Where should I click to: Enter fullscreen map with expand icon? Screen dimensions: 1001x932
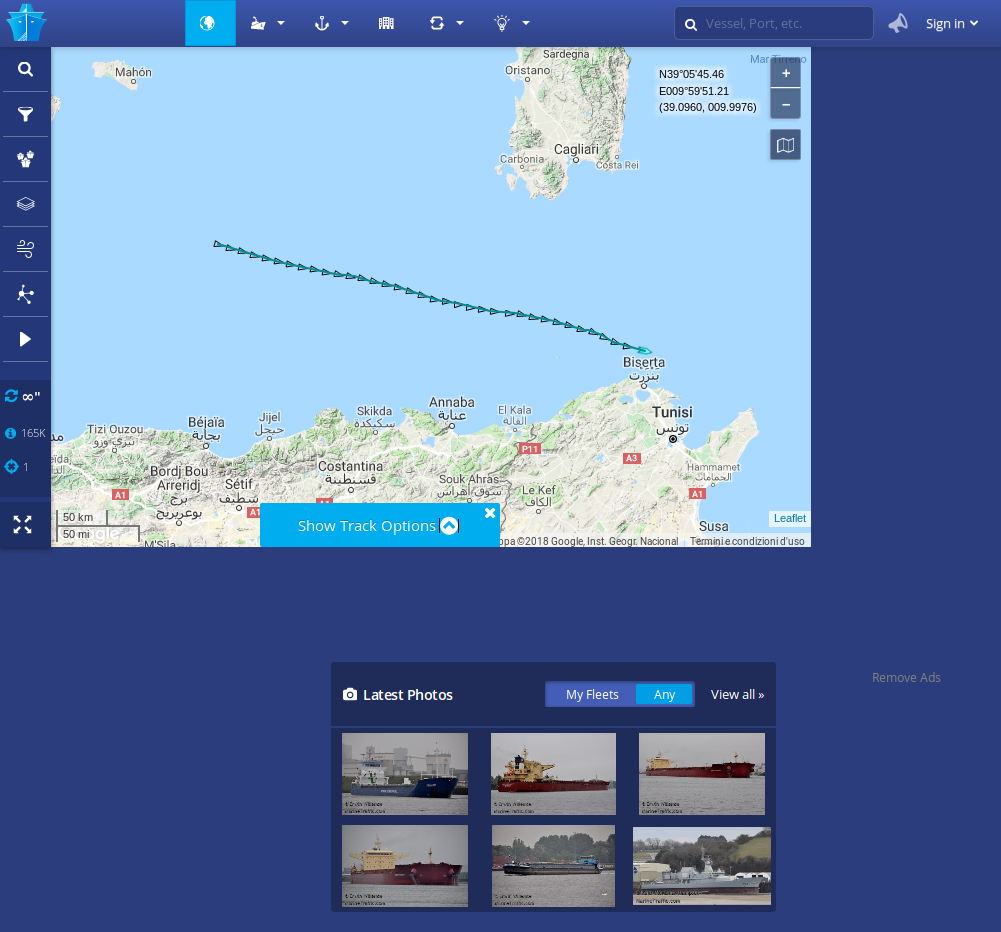coord(23,524)
